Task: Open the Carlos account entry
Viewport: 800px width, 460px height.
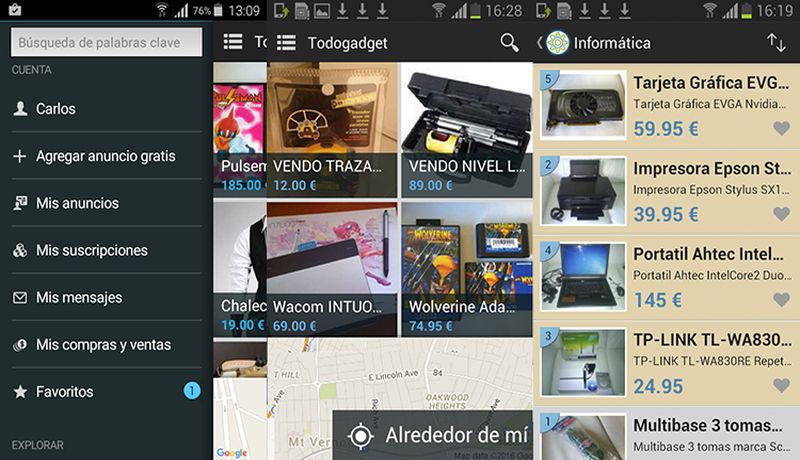Action: coord(106,109)
